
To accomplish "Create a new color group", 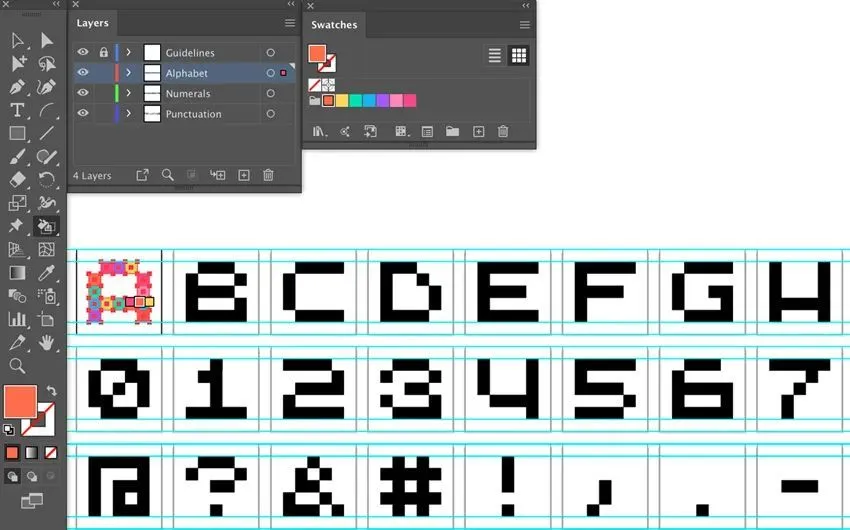I will (x=452, y=131).
